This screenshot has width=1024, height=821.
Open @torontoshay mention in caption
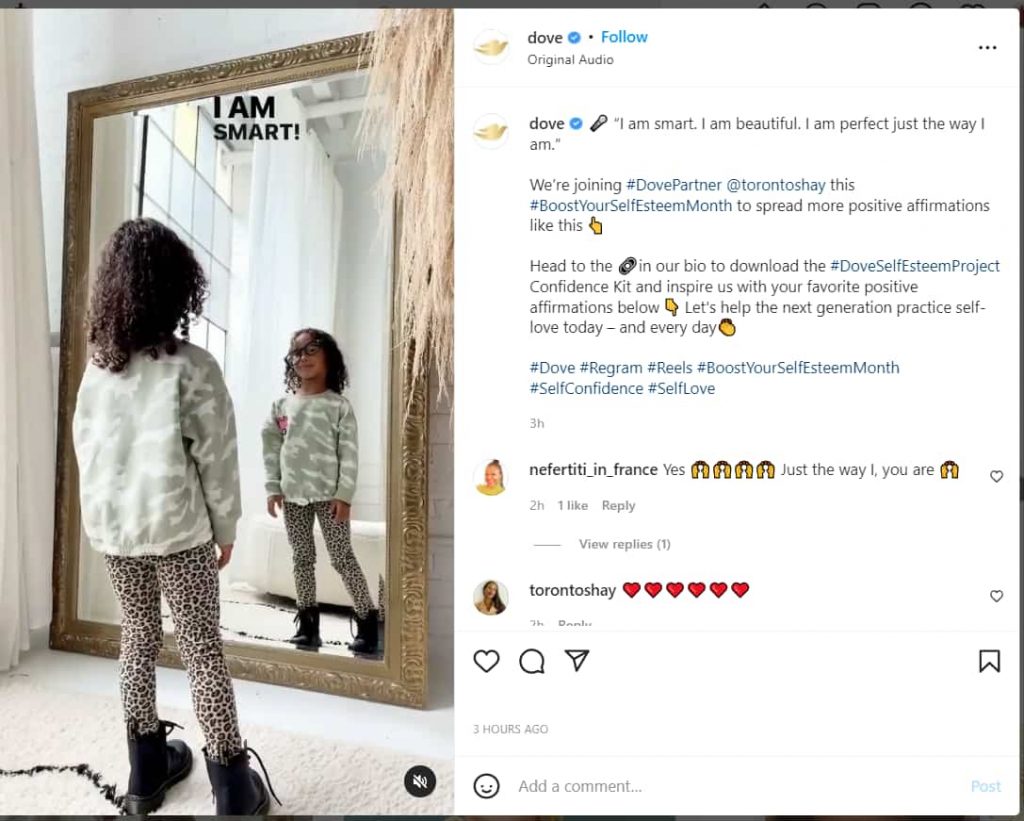click(x=776, y=185)
